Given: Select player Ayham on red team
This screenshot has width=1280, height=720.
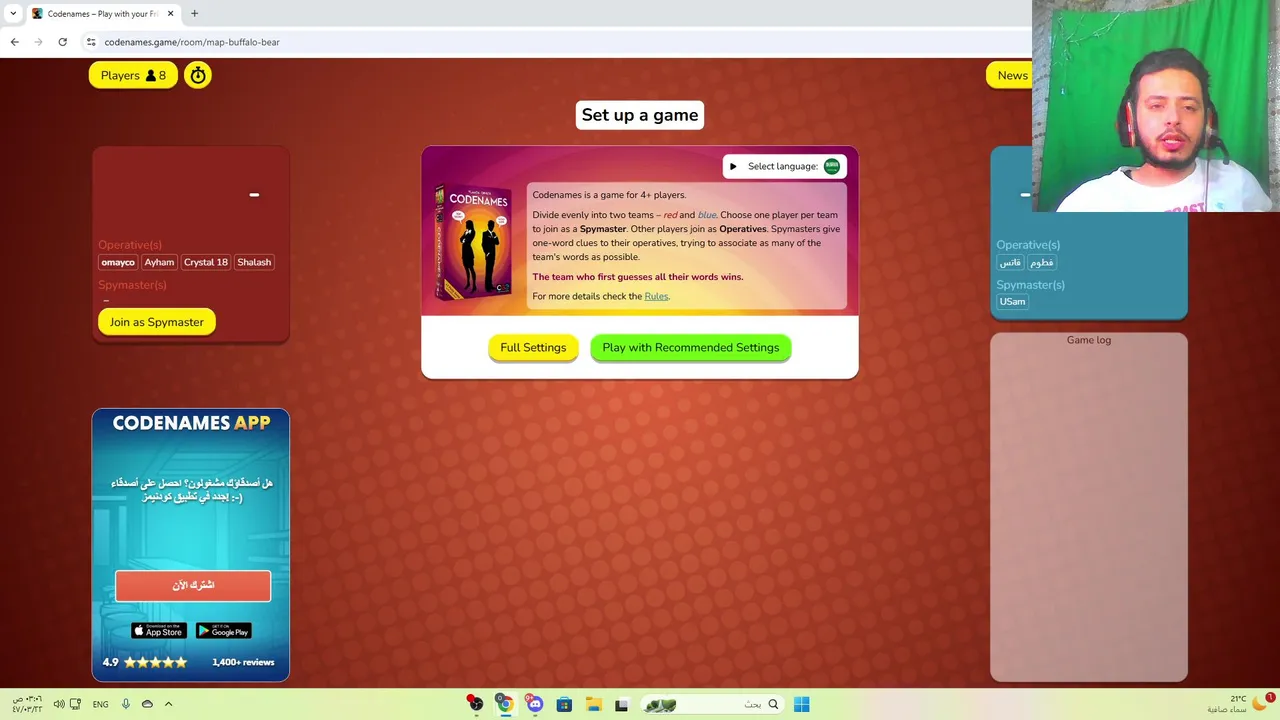Looking at the screenshot, I should pos(159,262).
